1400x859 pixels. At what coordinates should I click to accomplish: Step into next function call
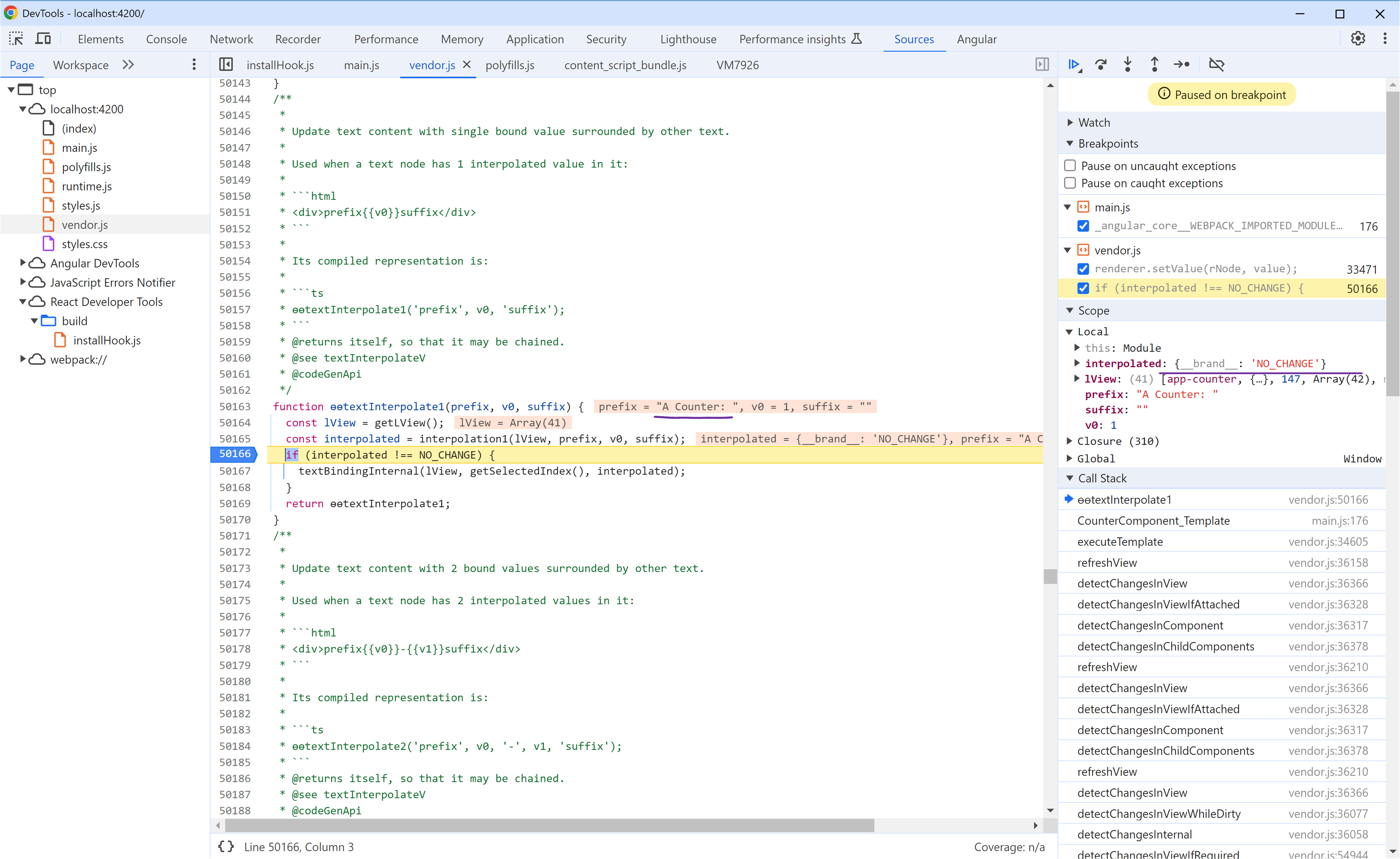[1128, 65]
